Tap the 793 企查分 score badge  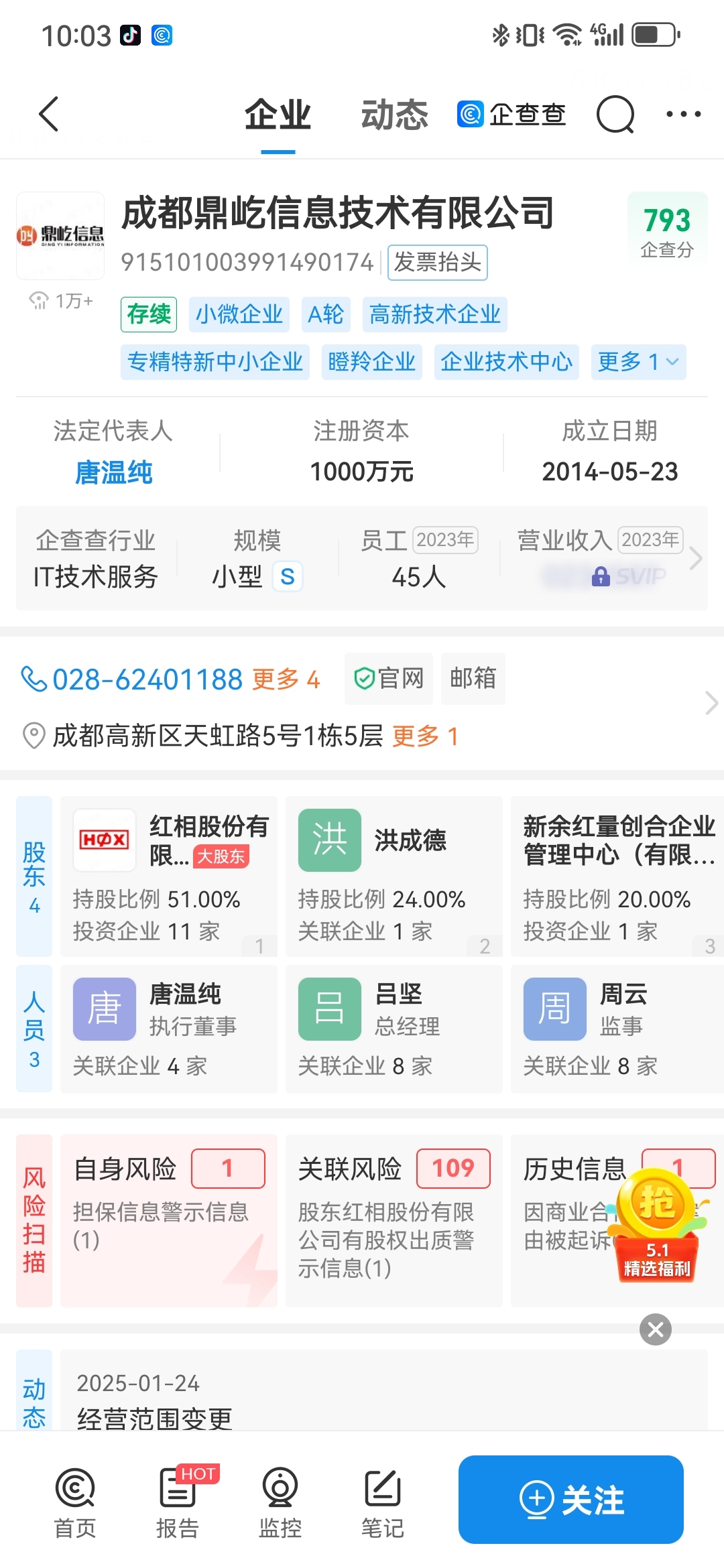pyautogui.click(x=667, y=230)
